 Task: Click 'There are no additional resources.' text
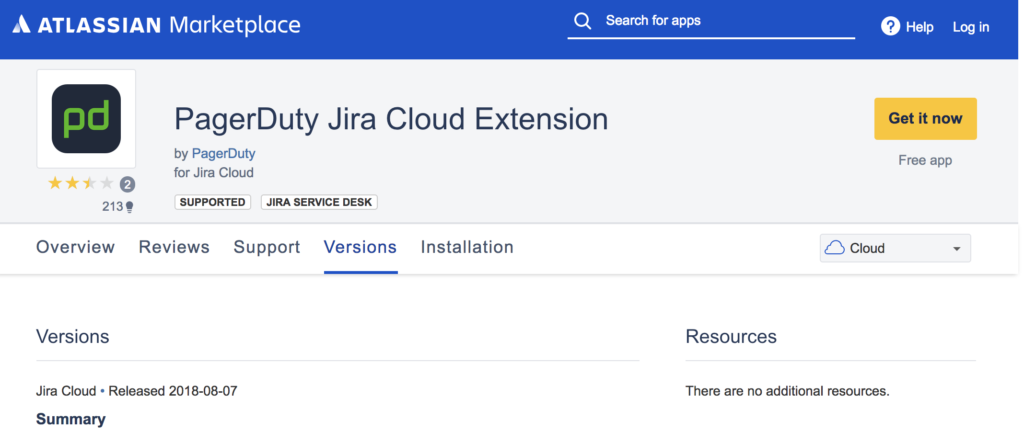[788, 392]
